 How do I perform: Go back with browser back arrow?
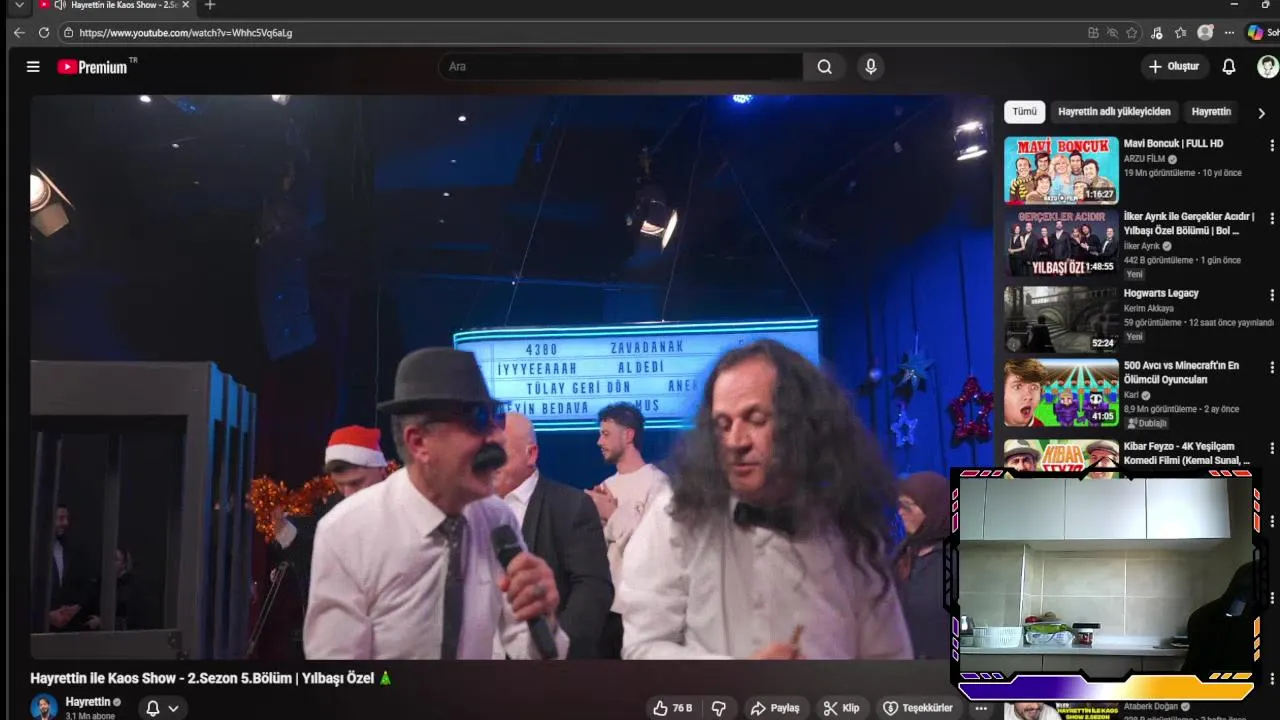[x=19, y=32]
